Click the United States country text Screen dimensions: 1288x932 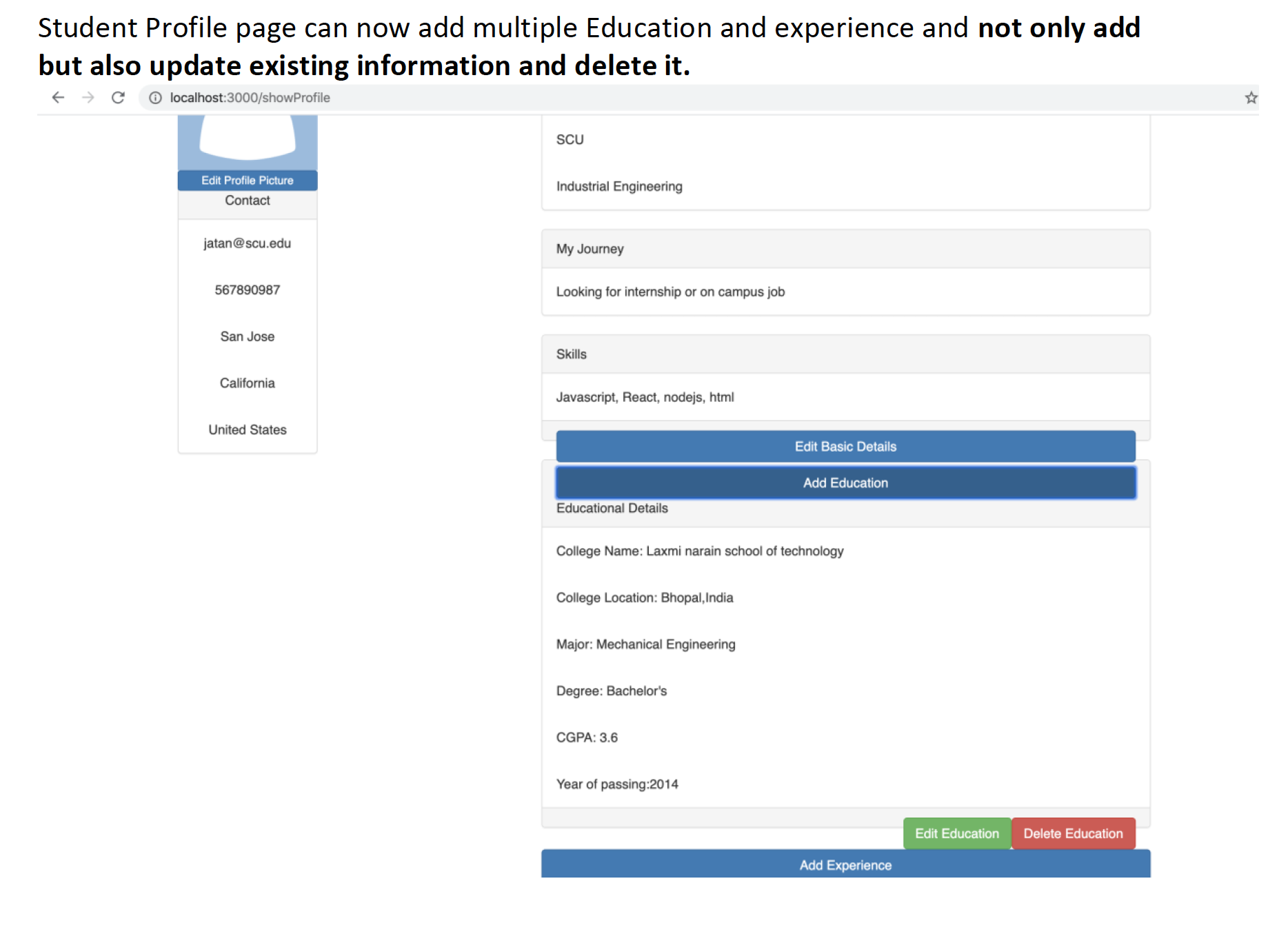[x=248, y=430]
